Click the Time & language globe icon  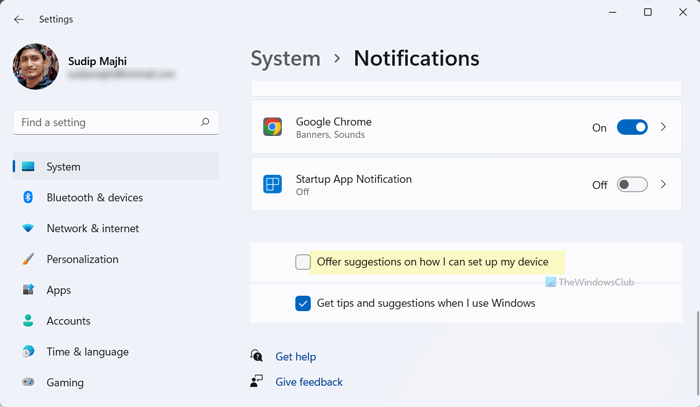(x=28, y=352)
